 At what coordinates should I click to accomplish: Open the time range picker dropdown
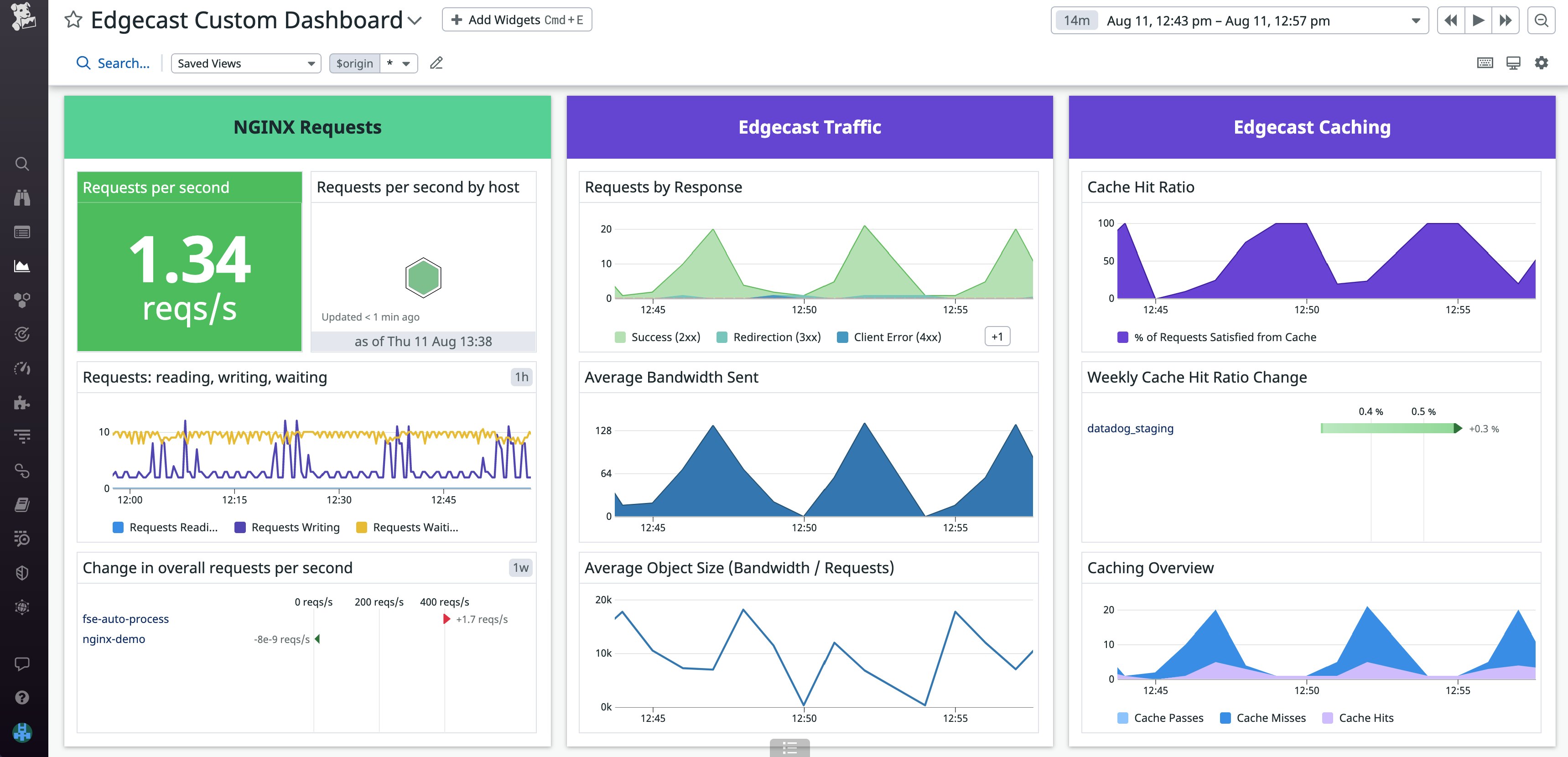tap(1417, 20)
